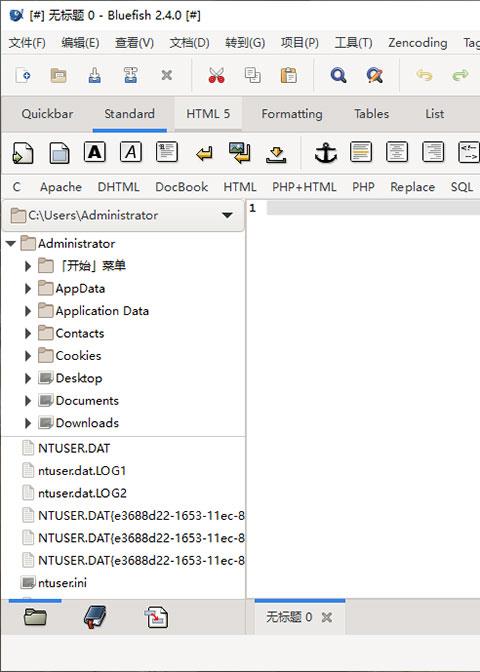This screenshot has height=672, width=480.
Task: Expand the Cookies folder
Action: point(28,356)
